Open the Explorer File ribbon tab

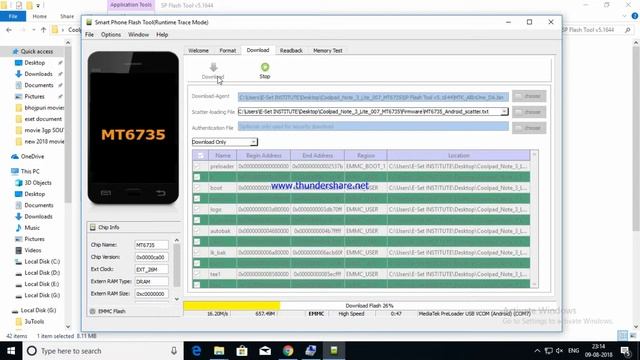pyautogui.click(x=13, y=16)
